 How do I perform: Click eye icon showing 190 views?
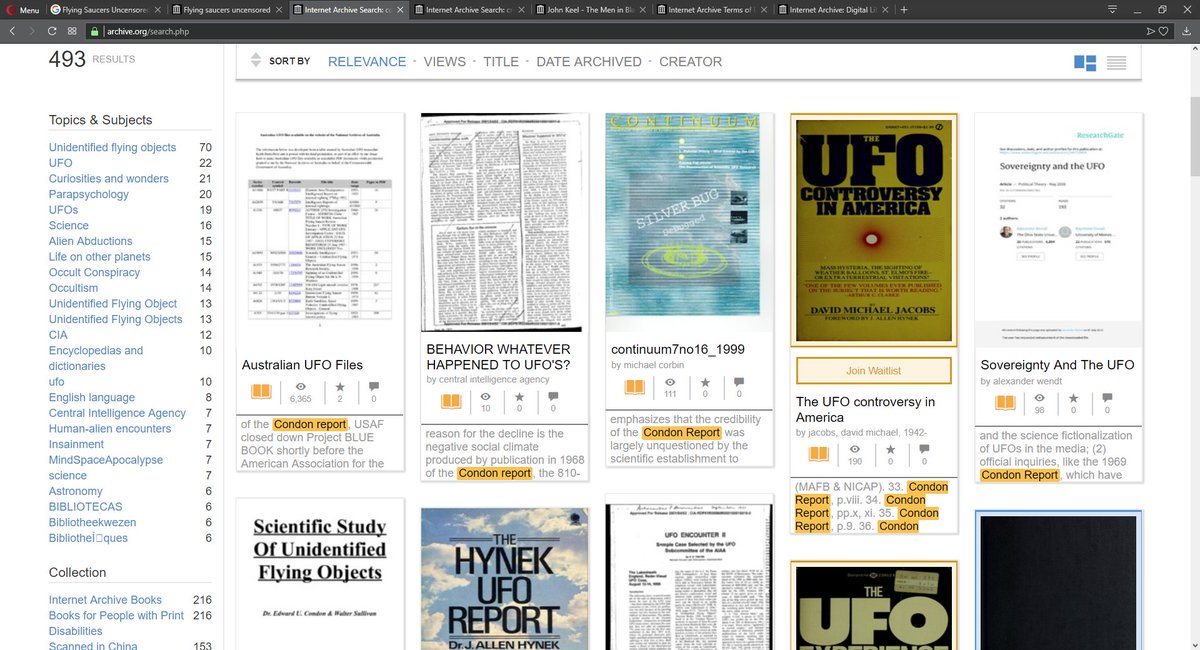click(x=853, y=449)
